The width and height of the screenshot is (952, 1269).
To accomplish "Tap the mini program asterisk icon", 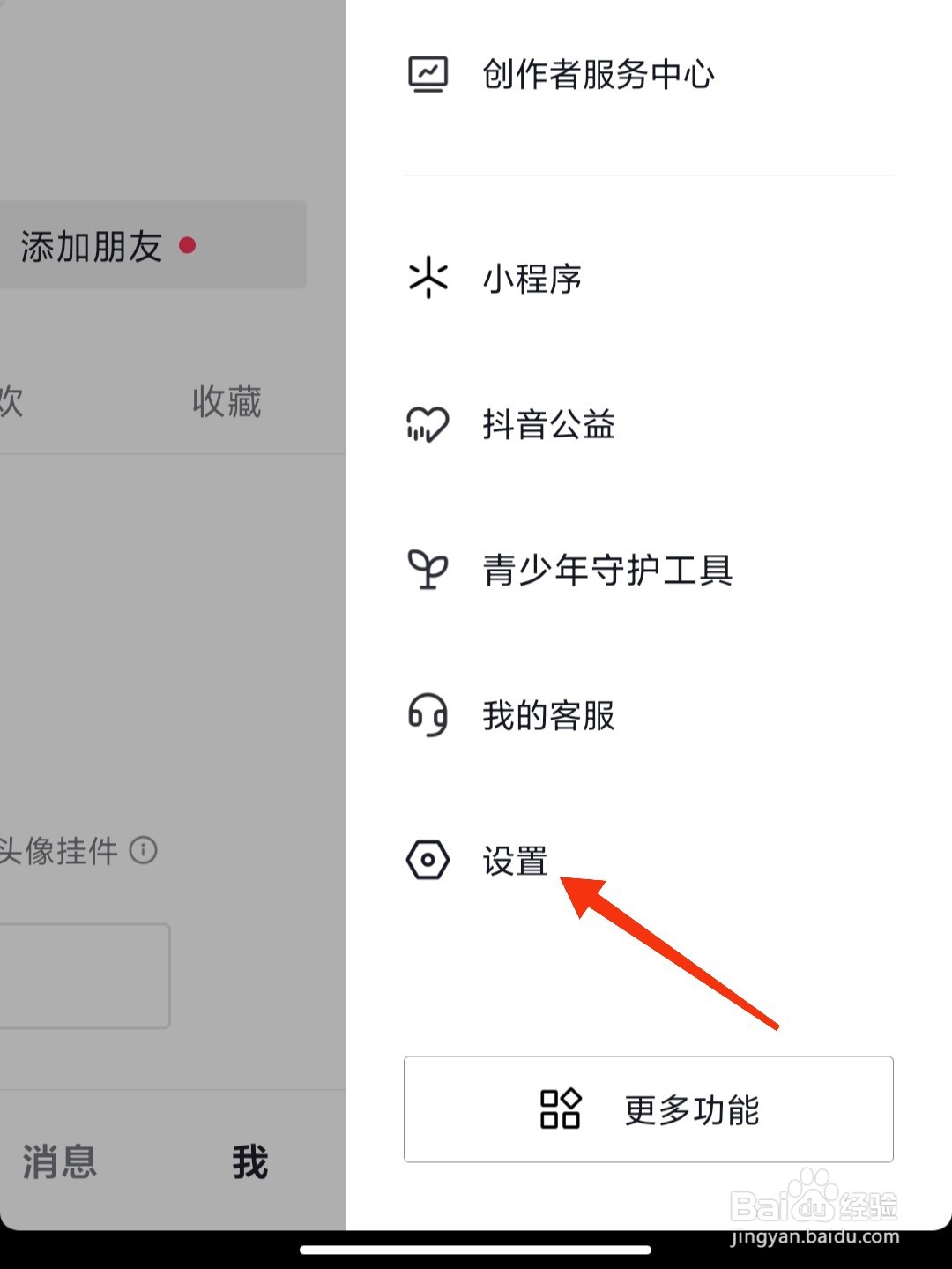I will [428, 278].
